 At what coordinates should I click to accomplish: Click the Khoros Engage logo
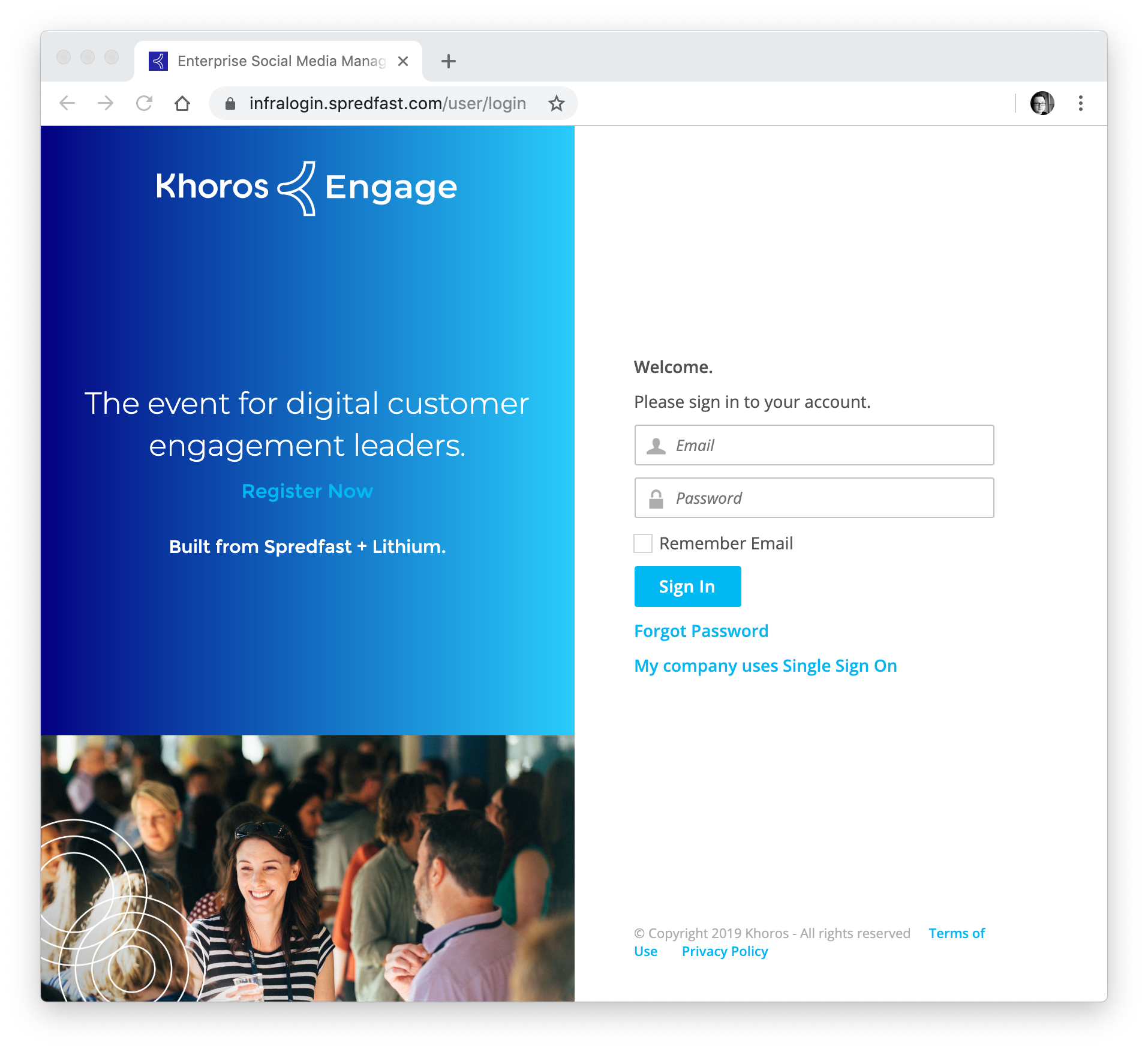click(x=306, y=187)
